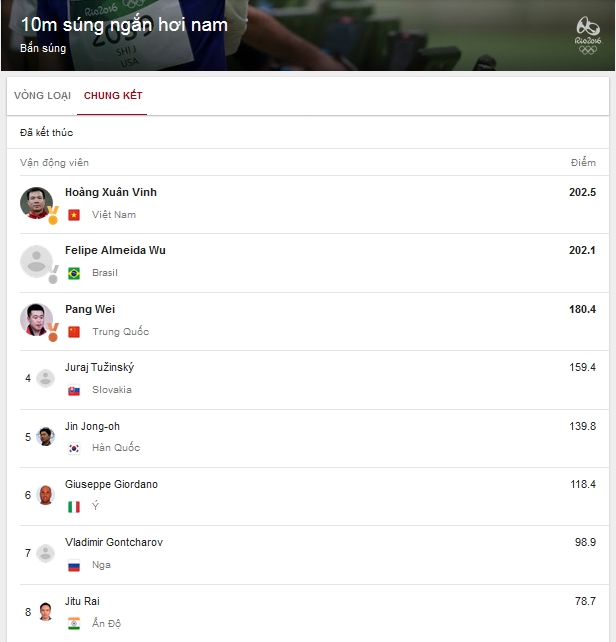Click Jin Jong-oh's profile thumbnail
Image resolution: width=616 pixels, height=642 pixels.
point(45,436)
